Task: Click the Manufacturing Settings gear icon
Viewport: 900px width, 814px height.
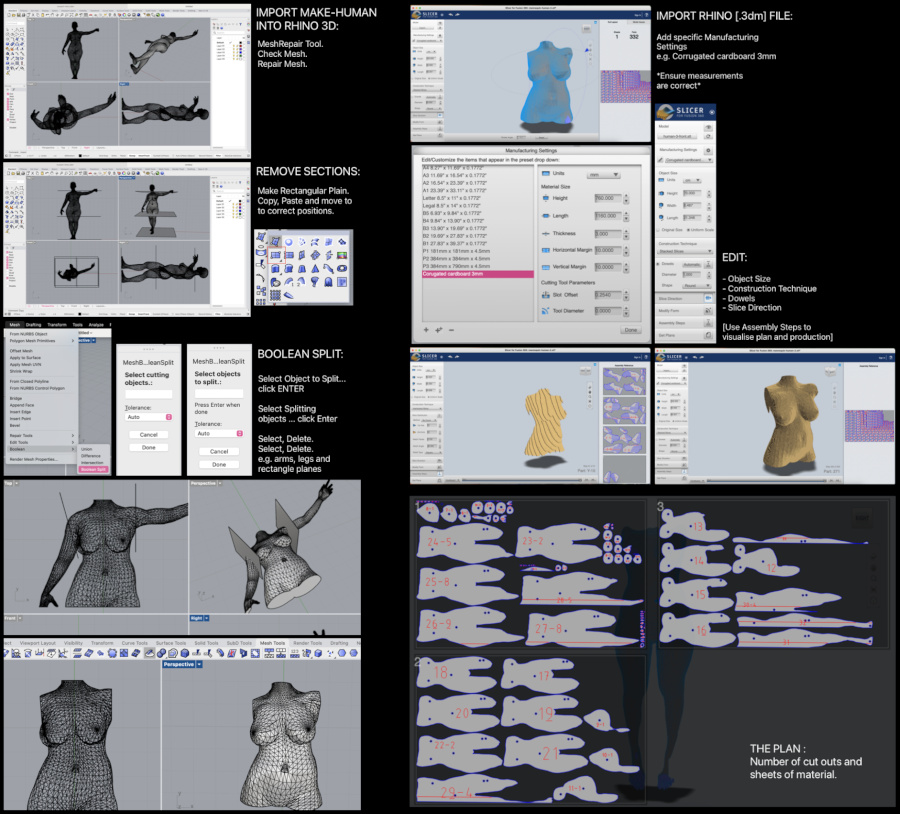Action: pyautogui.click(x=708, y=149)
